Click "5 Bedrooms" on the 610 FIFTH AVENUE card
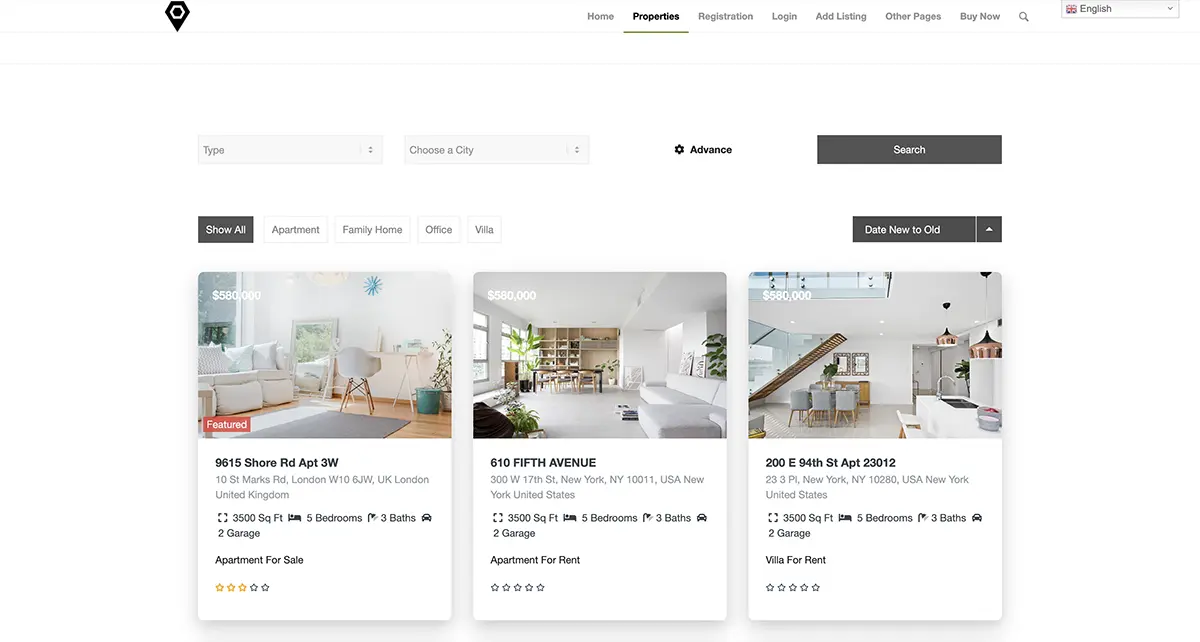 [x=609, y=518]
